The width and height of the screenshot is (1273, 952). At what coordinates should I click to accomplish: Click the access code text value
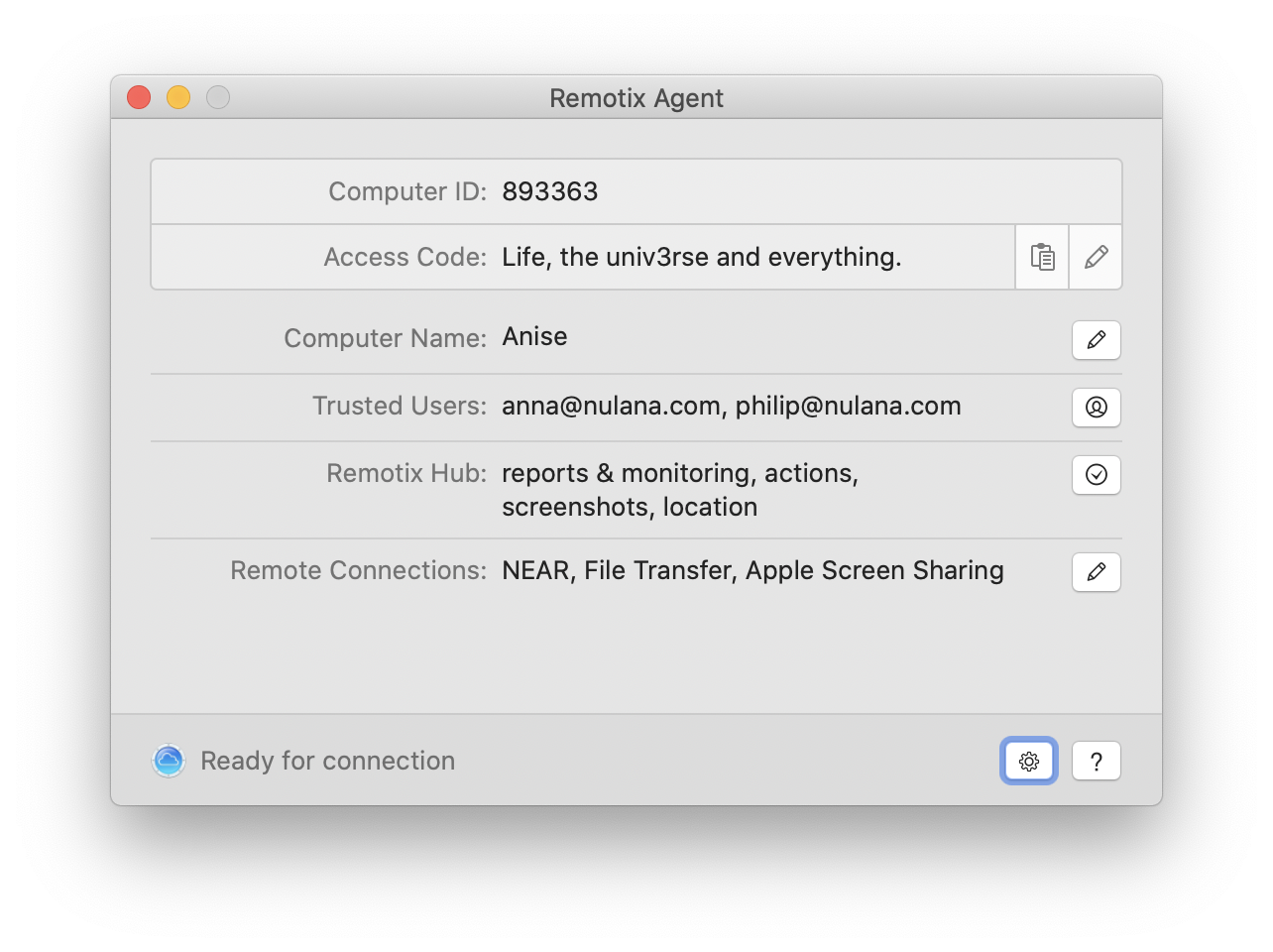702,257
